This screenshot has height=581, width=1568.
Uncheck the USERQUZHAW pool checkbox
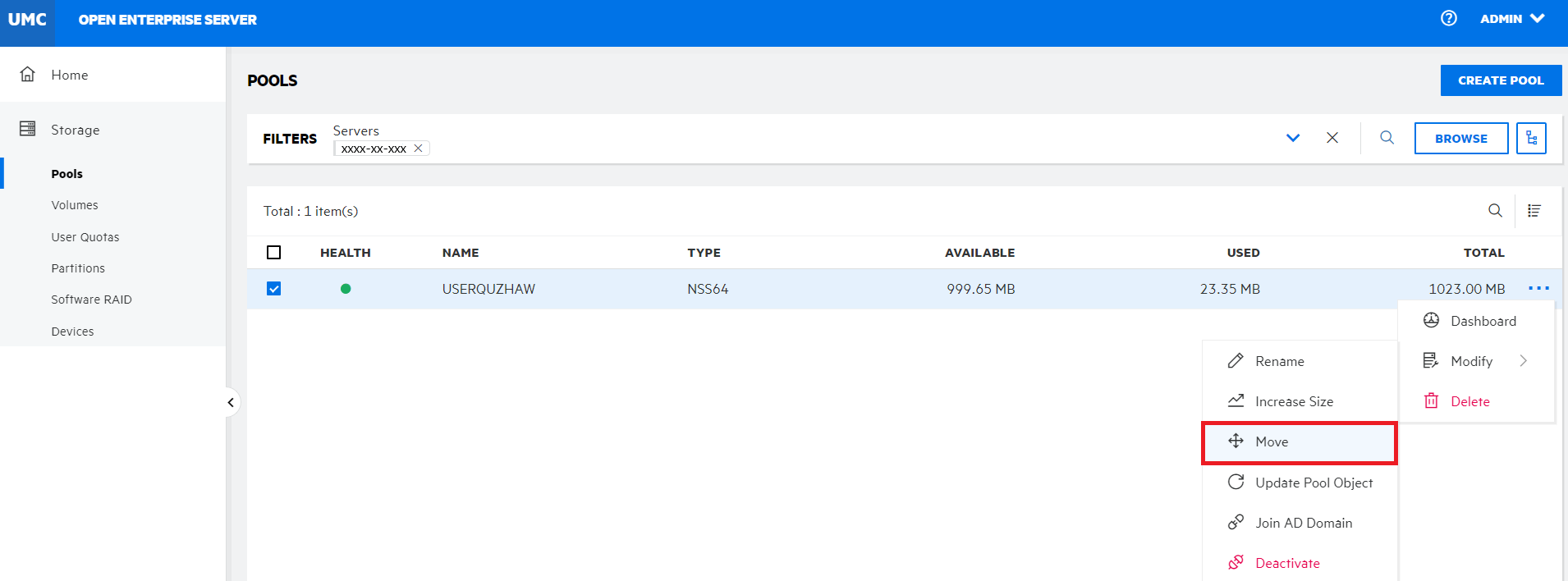[x=274, y=289]
